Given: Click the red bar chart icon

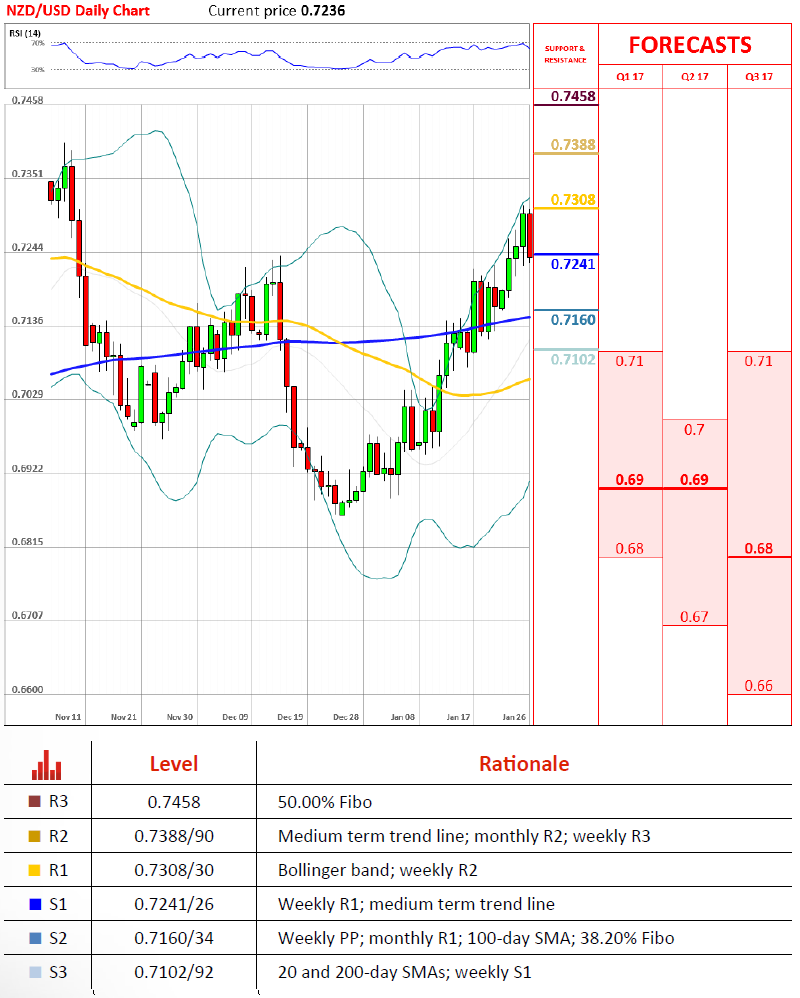Looking at the screenshot, I should (x=46, y=765).
